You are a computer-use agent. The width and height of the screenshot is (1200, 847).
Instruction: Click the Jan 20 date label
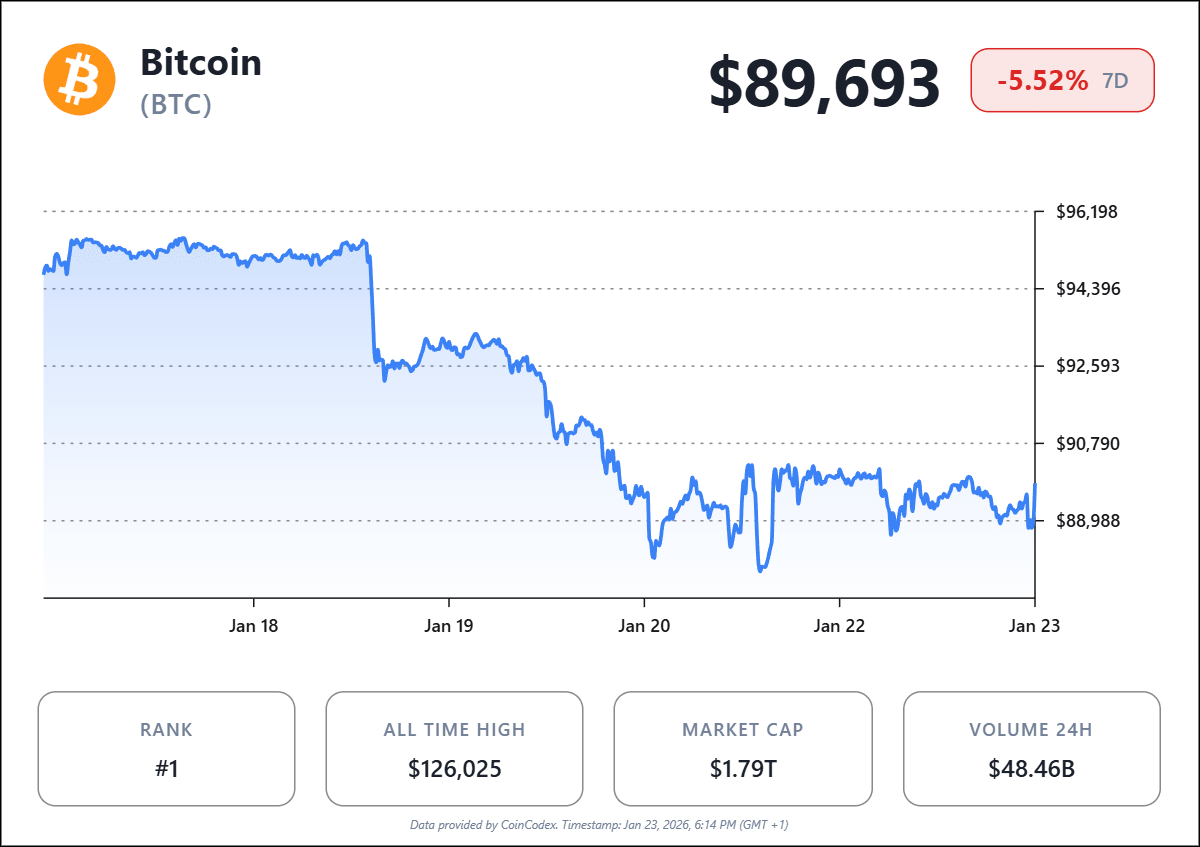coord(644,627)
